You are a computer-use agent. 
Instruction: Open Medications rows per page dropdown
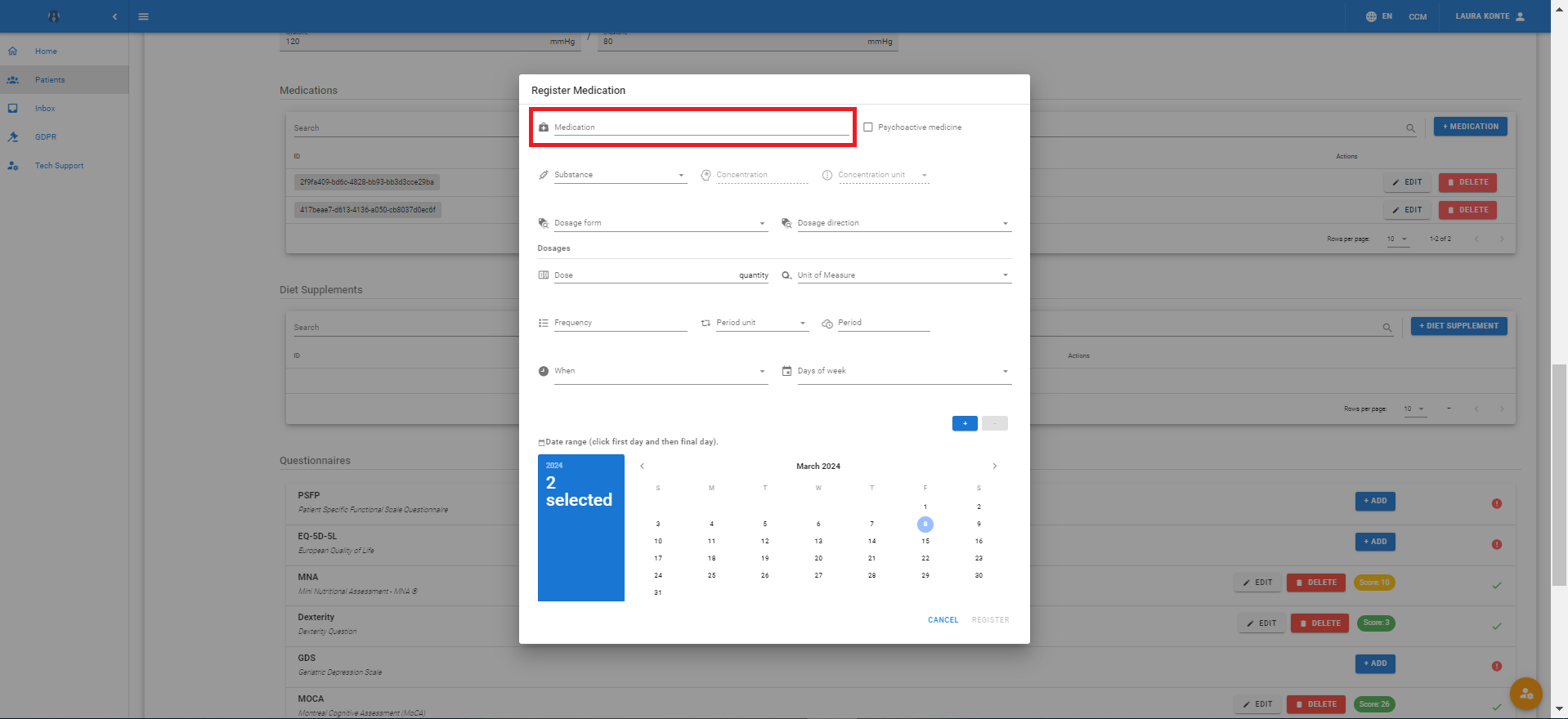click(1398, 239)
